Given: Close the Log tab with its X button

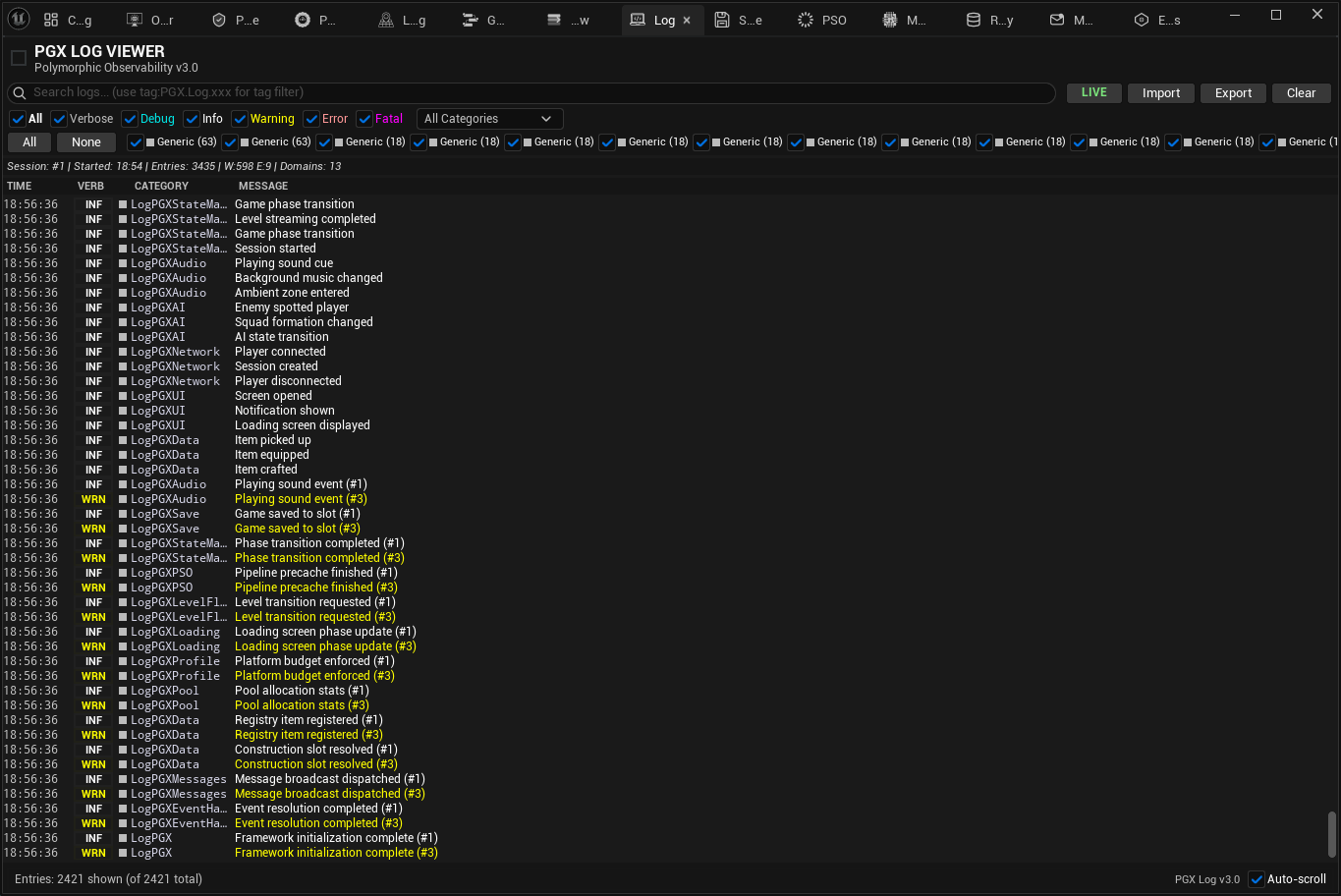Looking at the screenshot, I should [x=686, y=18].
